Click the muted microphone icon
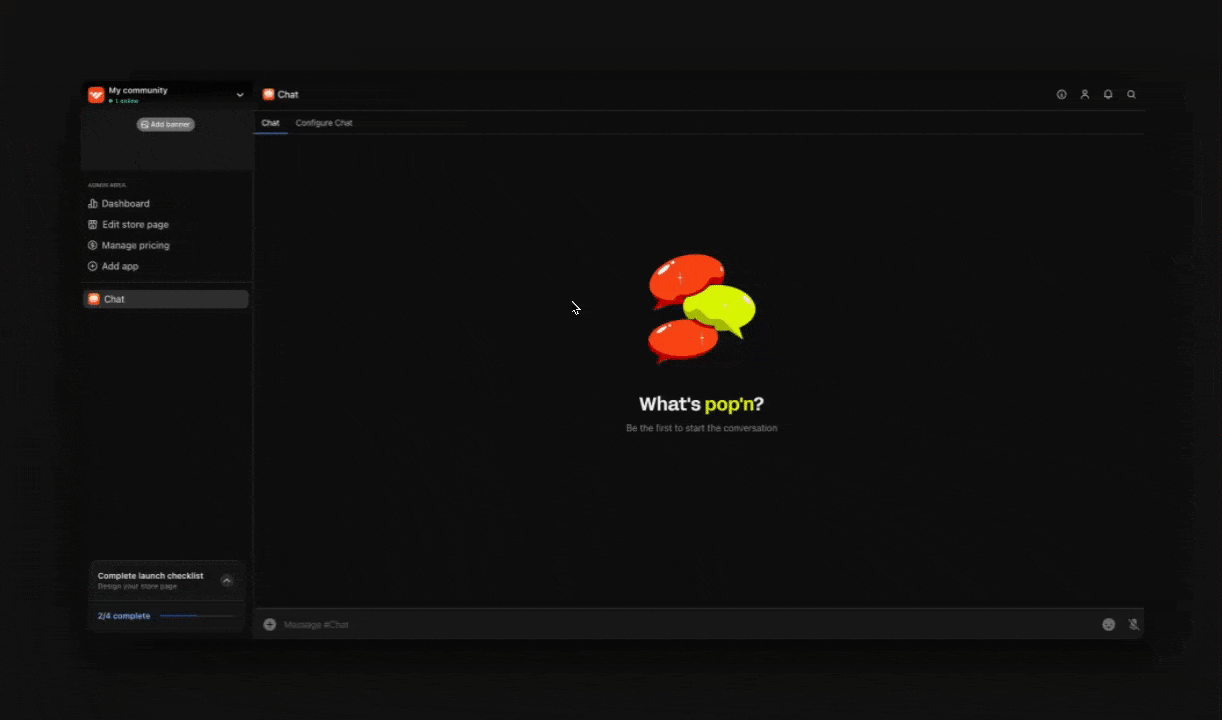Viewport: 1222px width, 720px height. click(x=1134, y=624)
